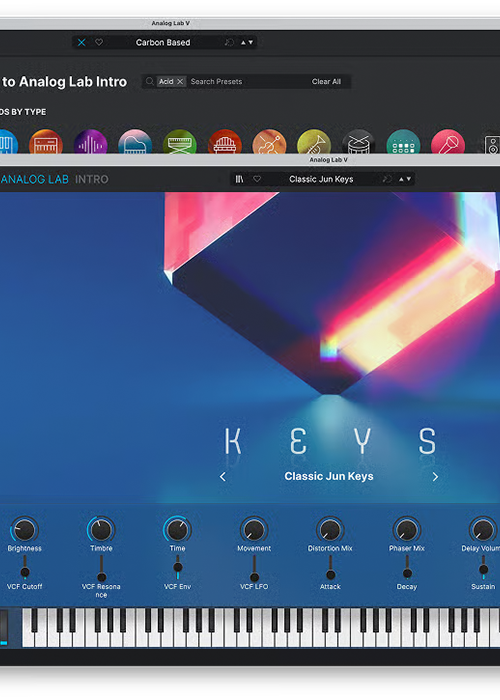Select the pink microphone vocal type icon

448,142
